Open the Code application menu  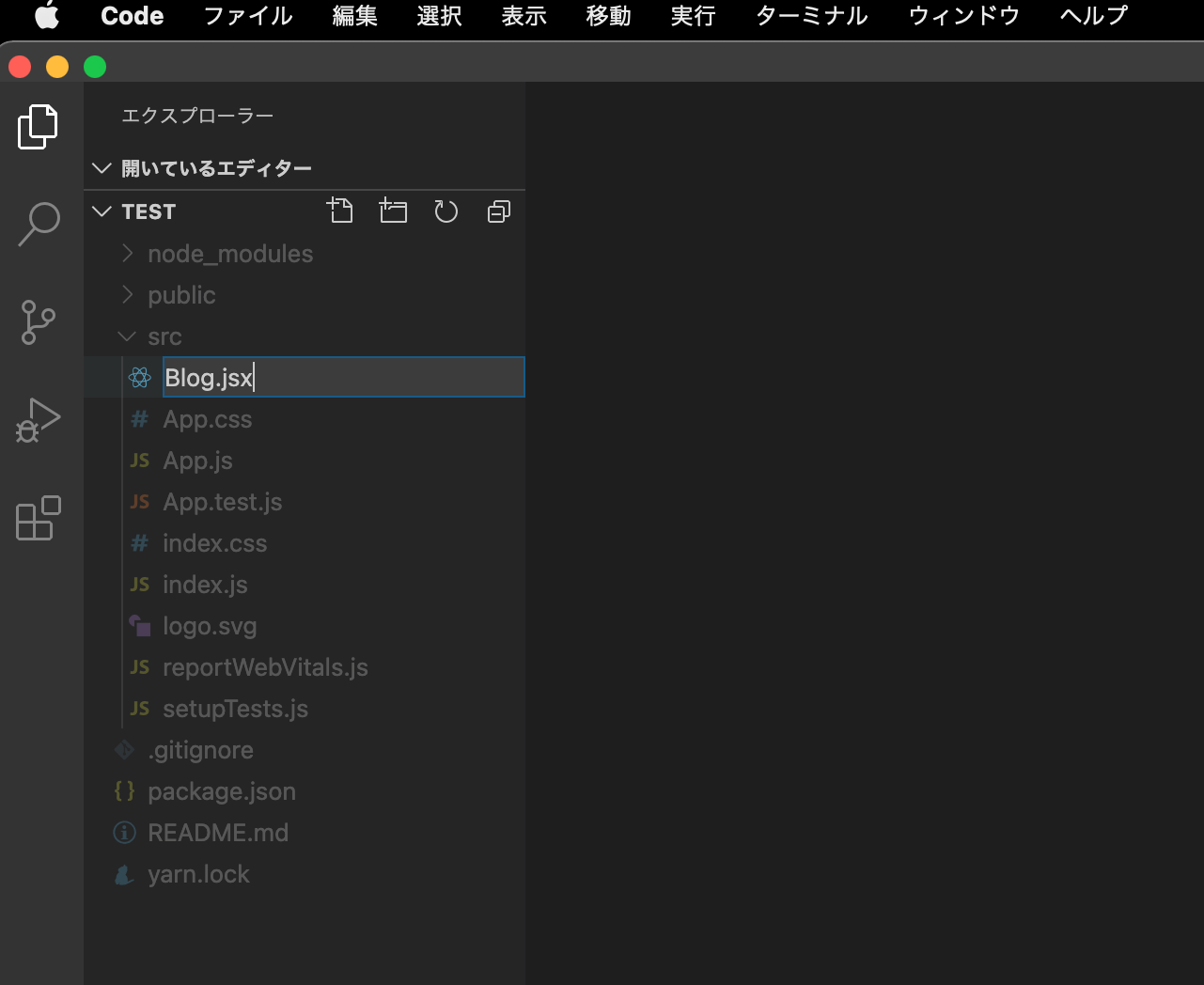point(133,16)
